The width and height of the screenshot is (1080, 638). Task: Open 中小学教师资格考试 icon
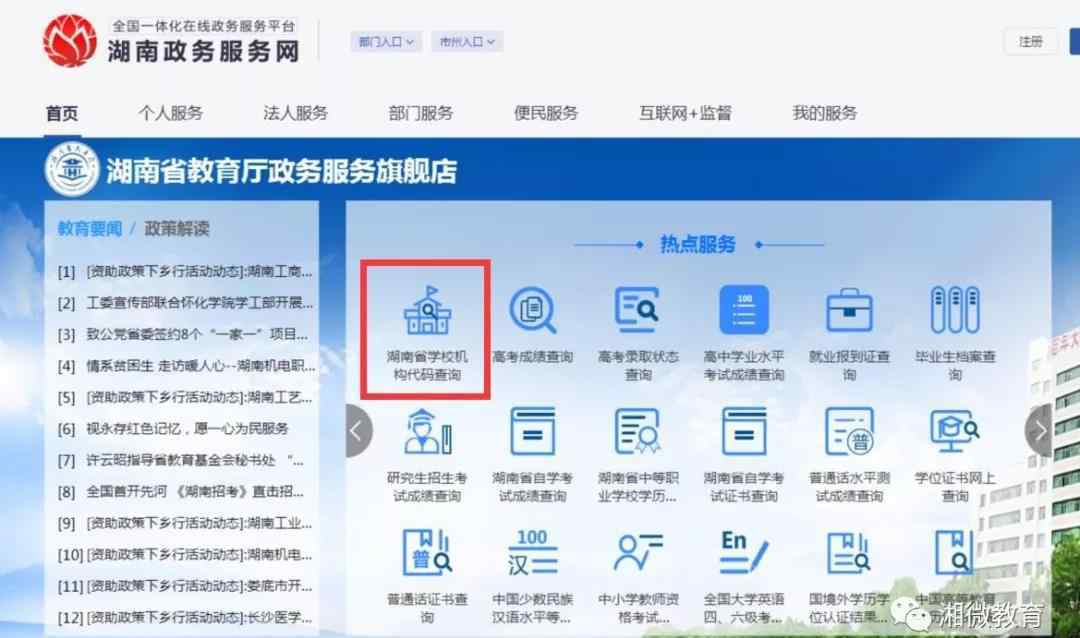click(638, 553)
